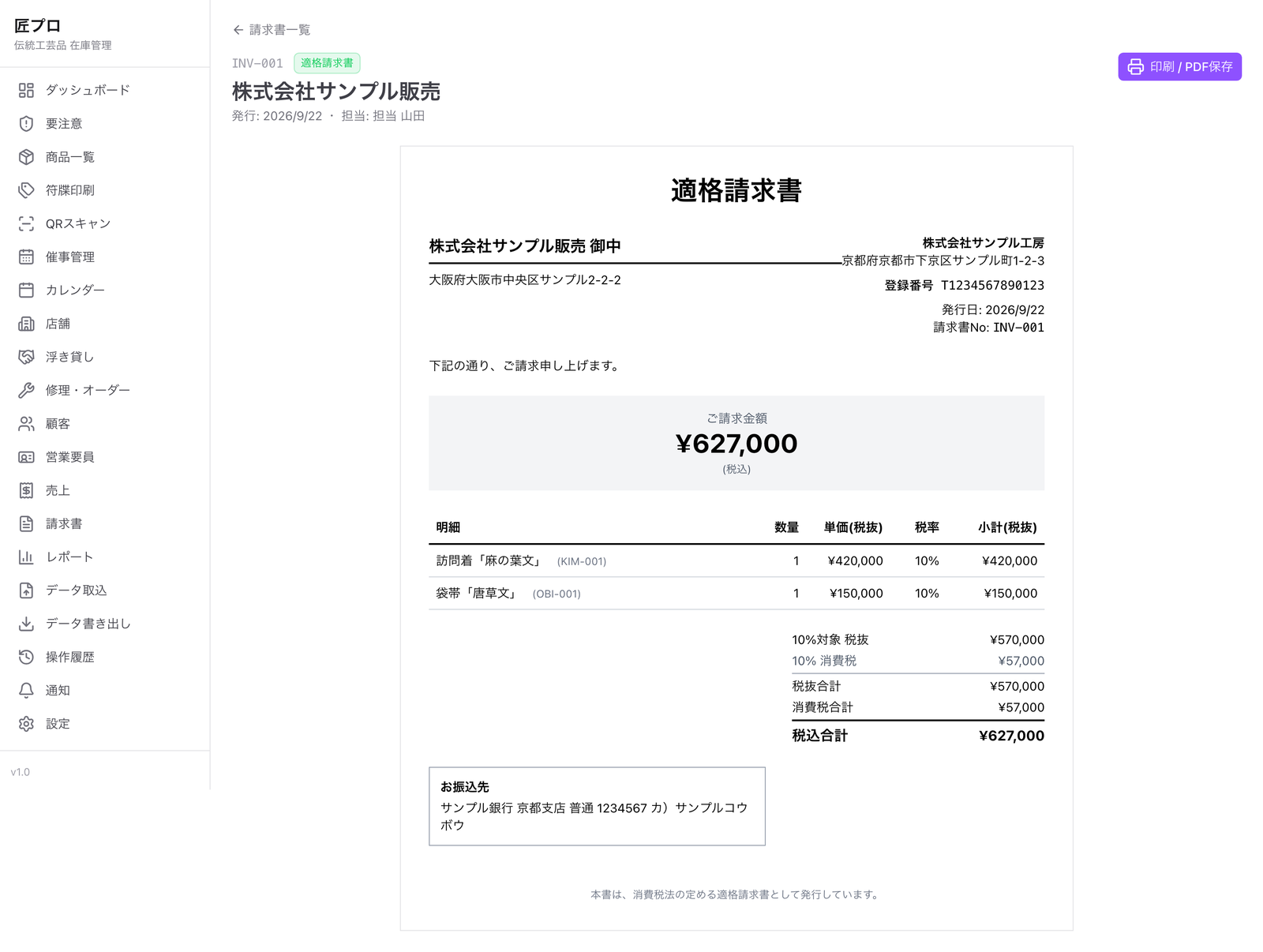Screen dimensions: 1263x952
Task: Click the 明細 column header
Action: point(448,527)
